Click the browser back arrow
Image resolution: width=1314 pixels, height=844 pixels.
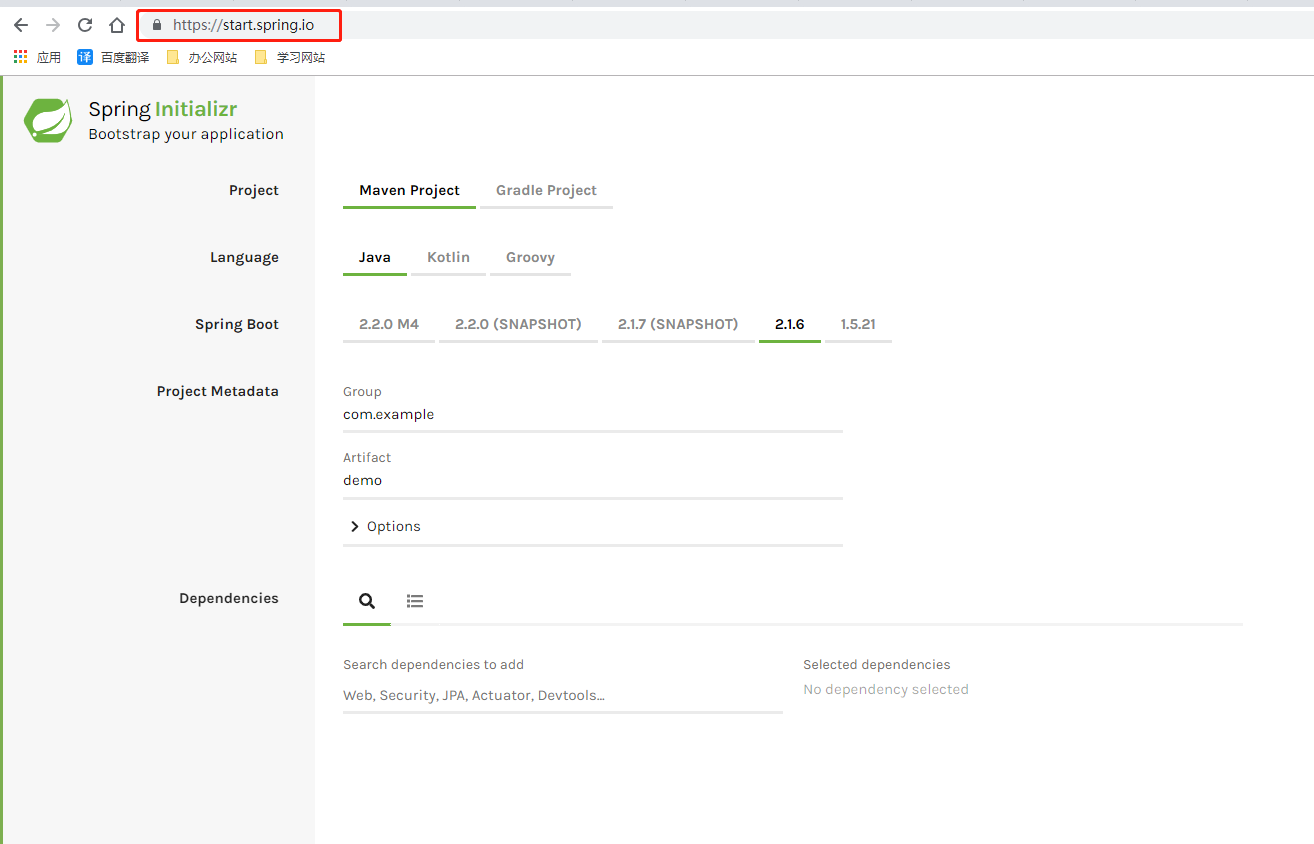coord(20,24)
